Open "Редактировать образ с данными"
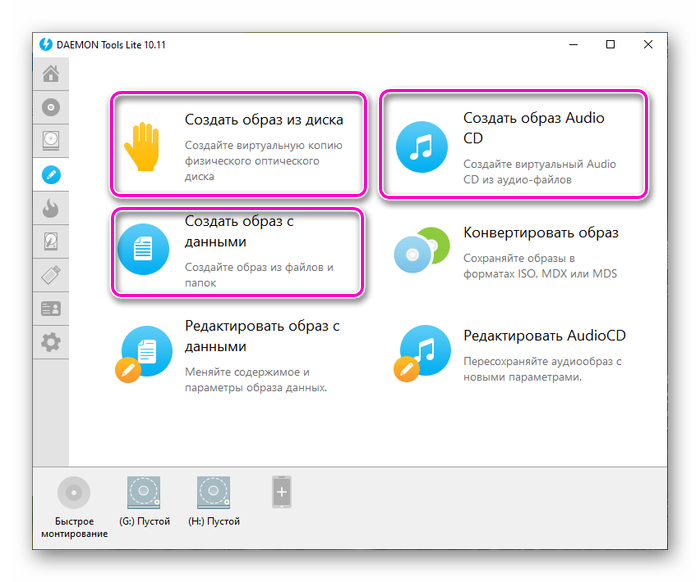This screenshot has width=700, height=582. click(262, 336)
